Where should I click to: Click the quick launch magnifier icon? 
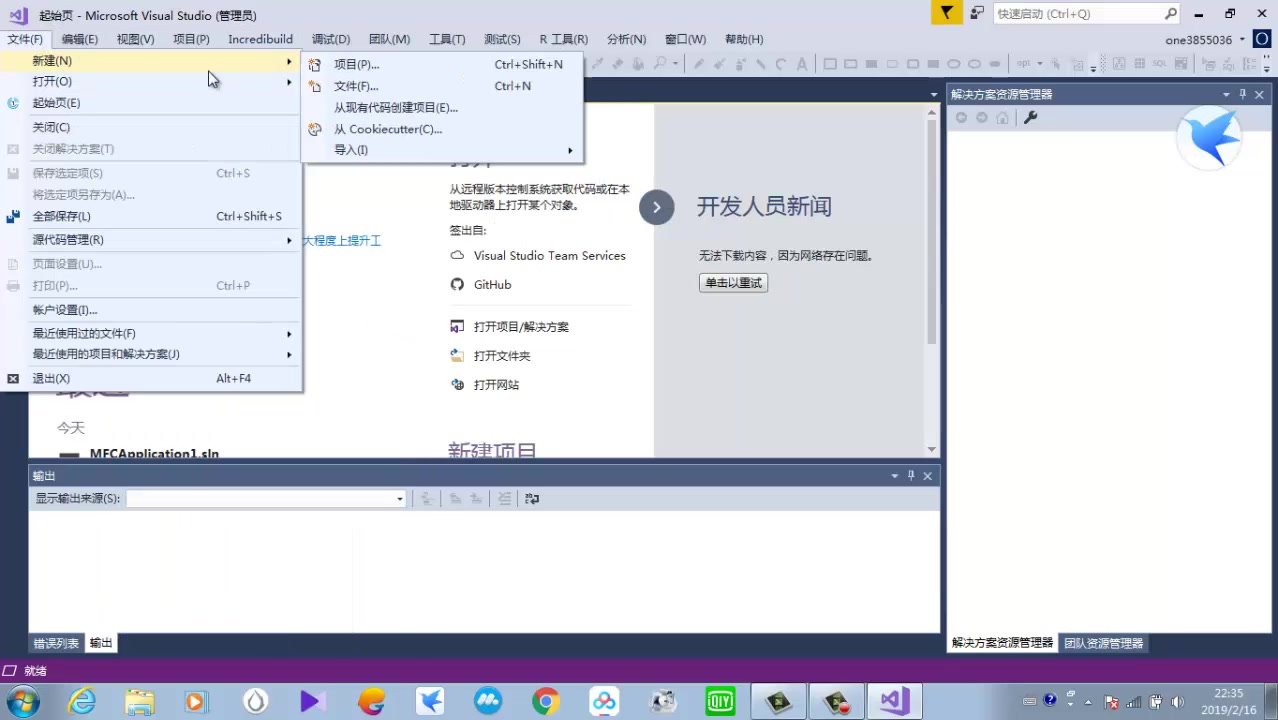tap(1171, 14)
